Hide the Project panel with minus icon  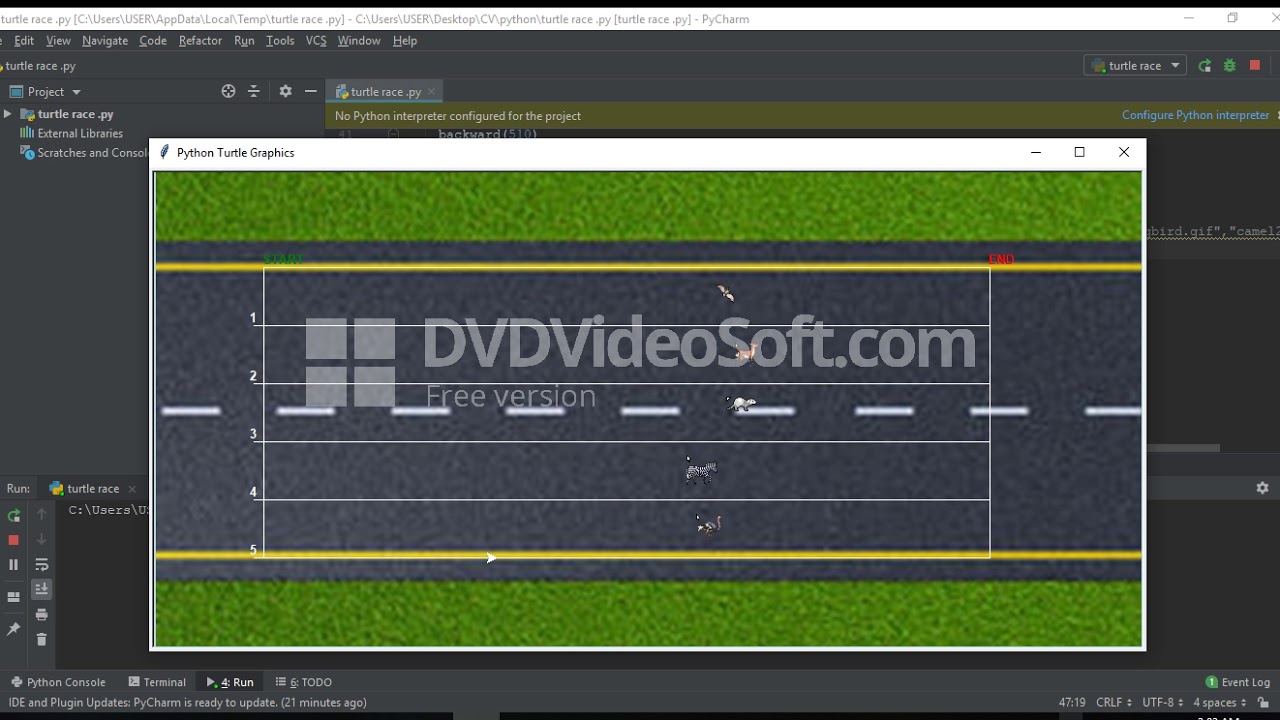pyautogui.click(x=311, y=91)
